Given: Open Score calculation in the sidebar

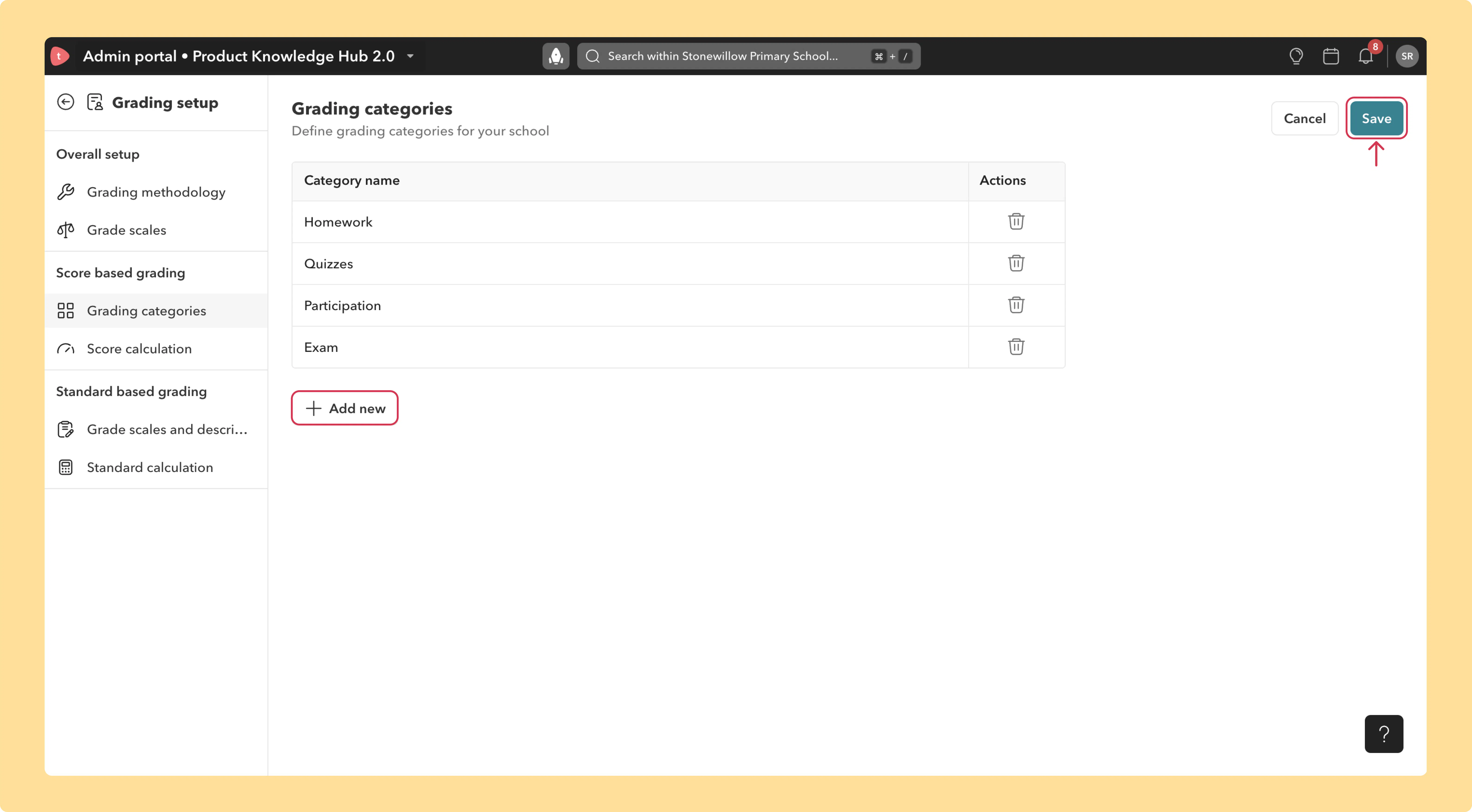Looking at the screenshot, I should click(156, 349).
